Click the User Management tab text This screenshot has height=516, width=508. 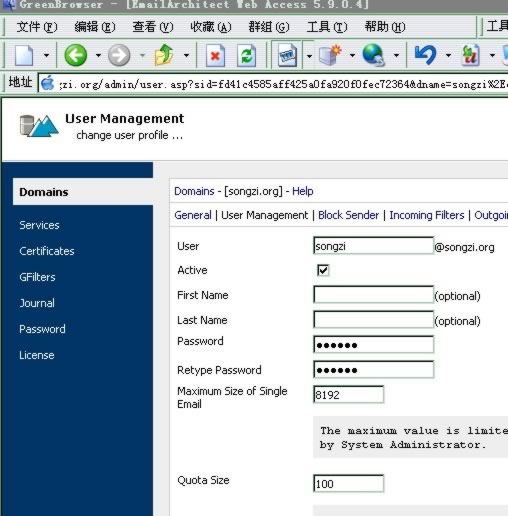click(265, 215)
